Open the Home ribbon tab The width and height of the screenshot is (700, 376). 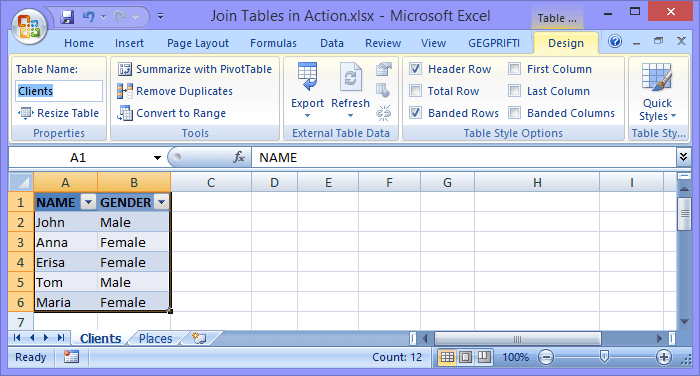click(x=79, y=43)
